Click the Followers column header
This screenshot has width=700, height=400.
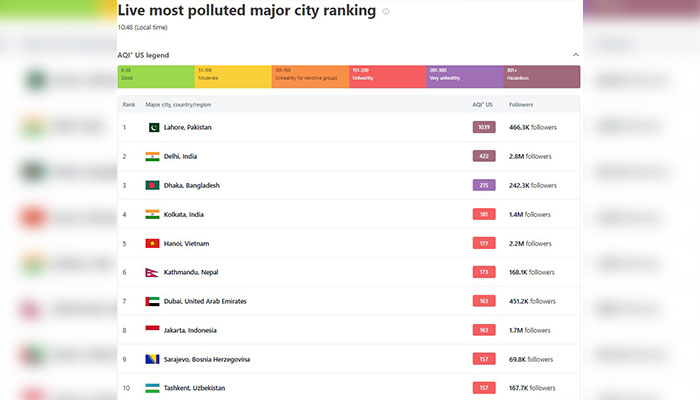click(x=521, y=104)
